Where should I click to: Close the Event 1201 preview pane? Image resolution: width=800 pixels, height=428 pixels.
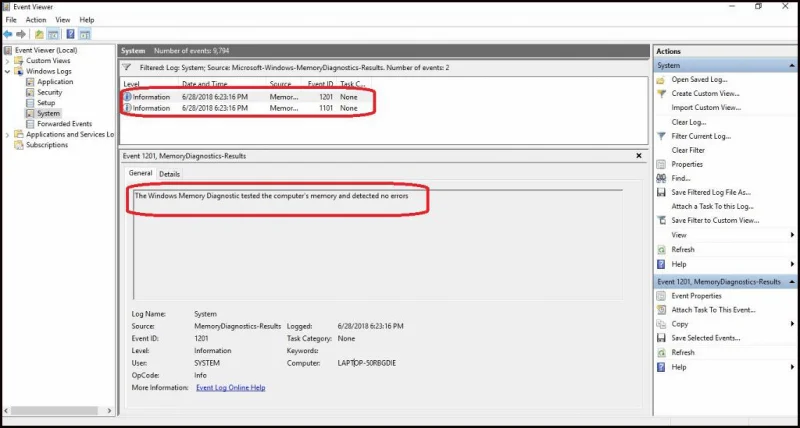click(x=639, y=156)
